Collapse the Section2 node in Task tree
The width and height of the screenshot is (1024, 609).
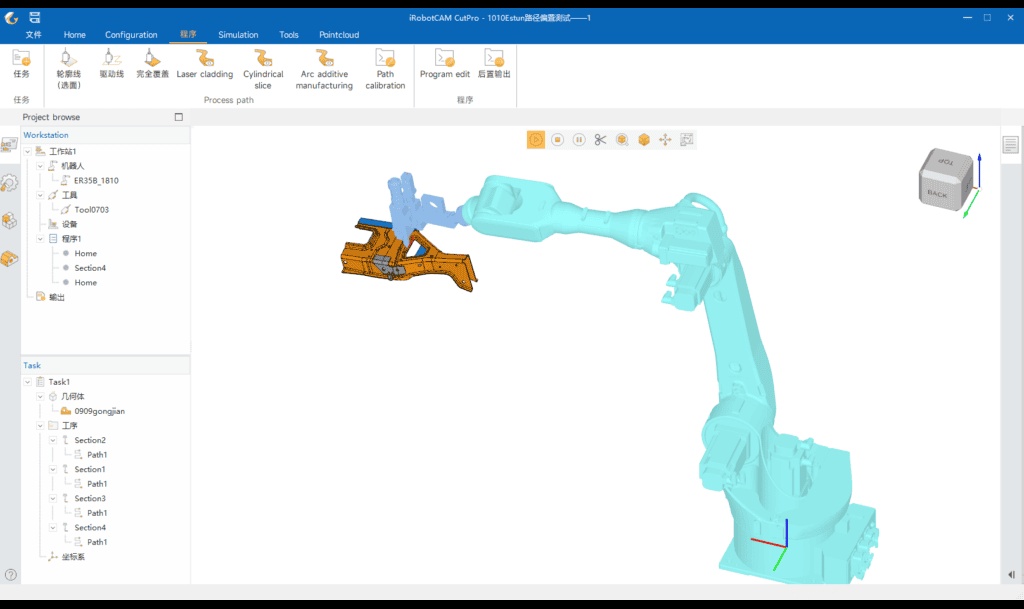tap(54, 440)
